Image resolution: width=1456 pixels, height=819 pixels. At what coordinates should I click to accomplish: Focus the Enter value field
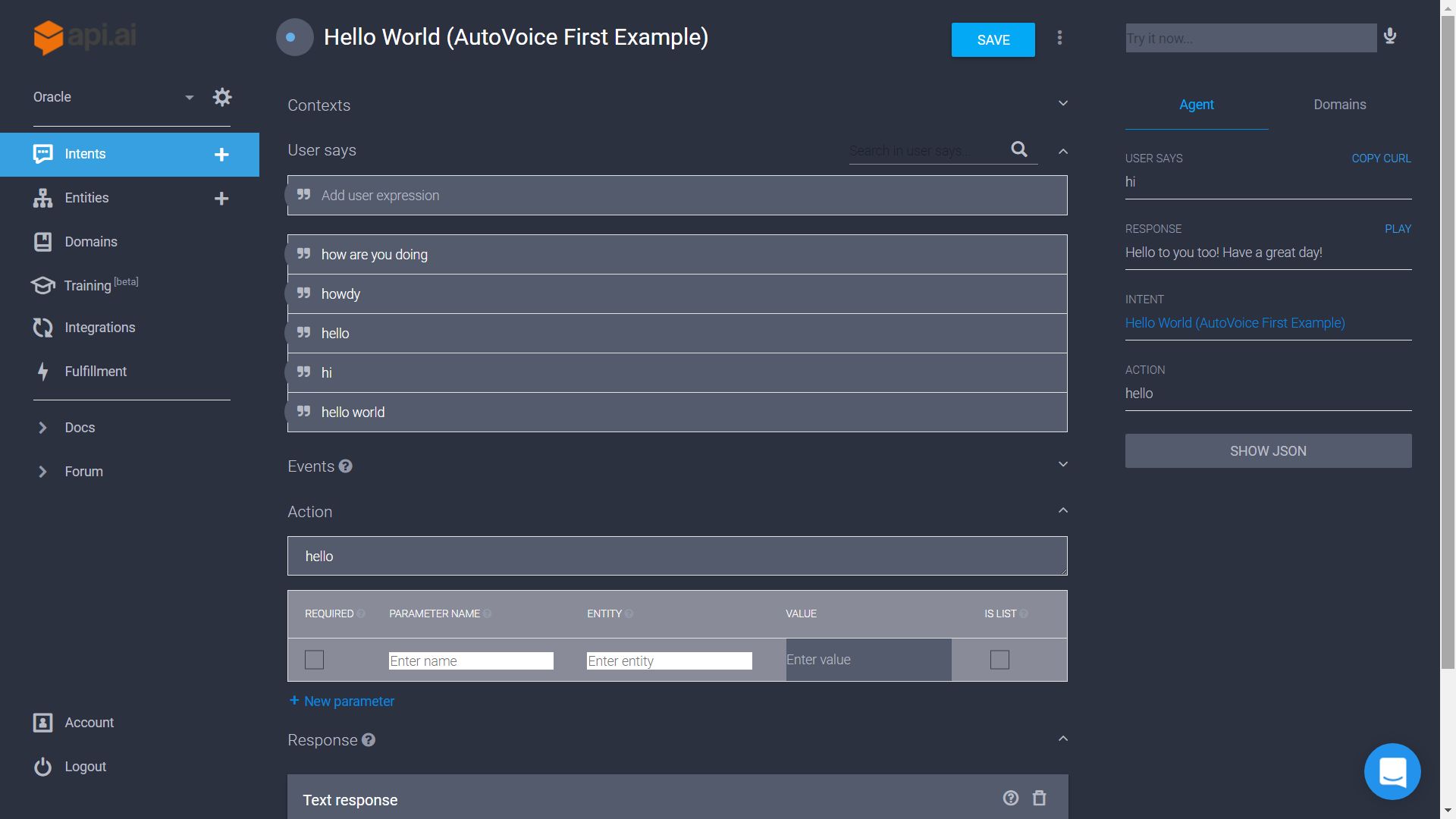(868, 660)
